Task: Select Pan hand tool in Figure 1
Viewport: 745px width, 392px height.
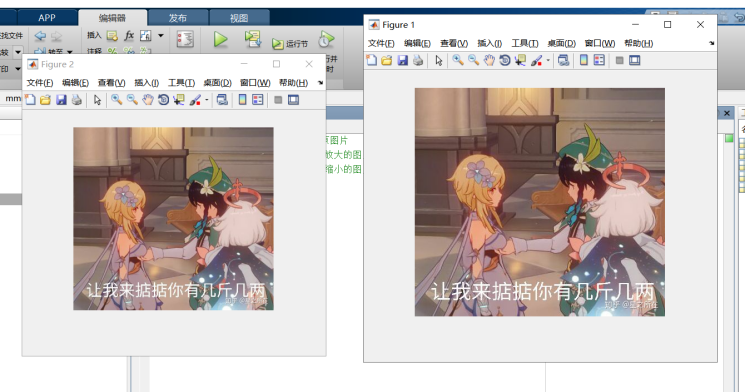Action: [489, 60]
